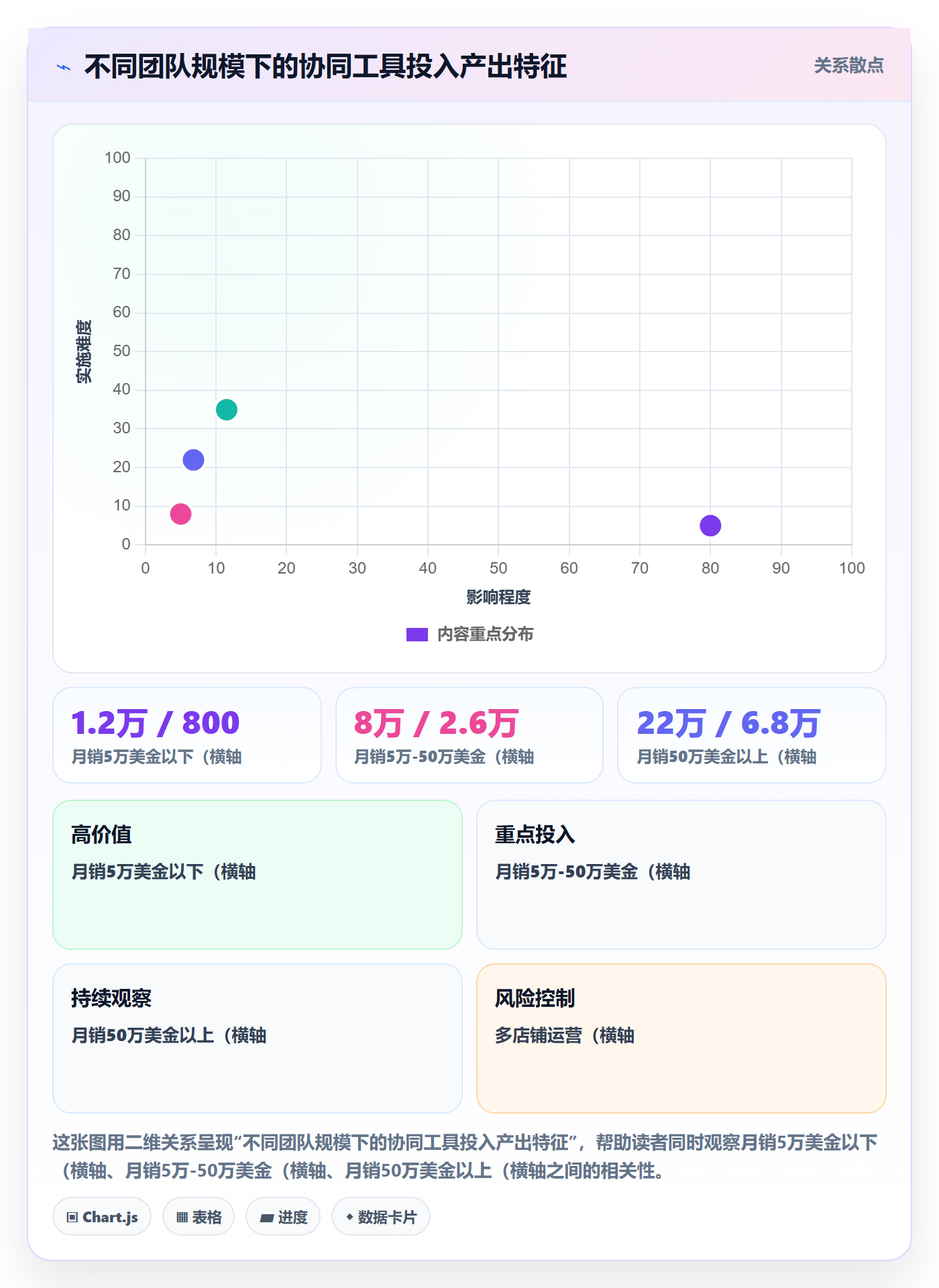This screenshot has width=939, height=1288.
Task: Click 月销5万-50万美金 text inside 重点投入 card
Action: 593,871
